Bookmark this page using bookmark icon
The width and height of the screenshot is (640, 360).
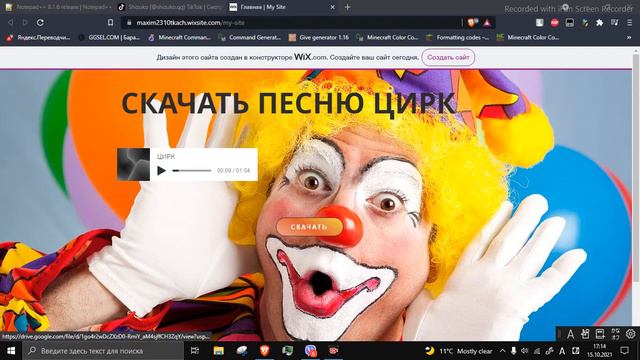pos(110,22)
